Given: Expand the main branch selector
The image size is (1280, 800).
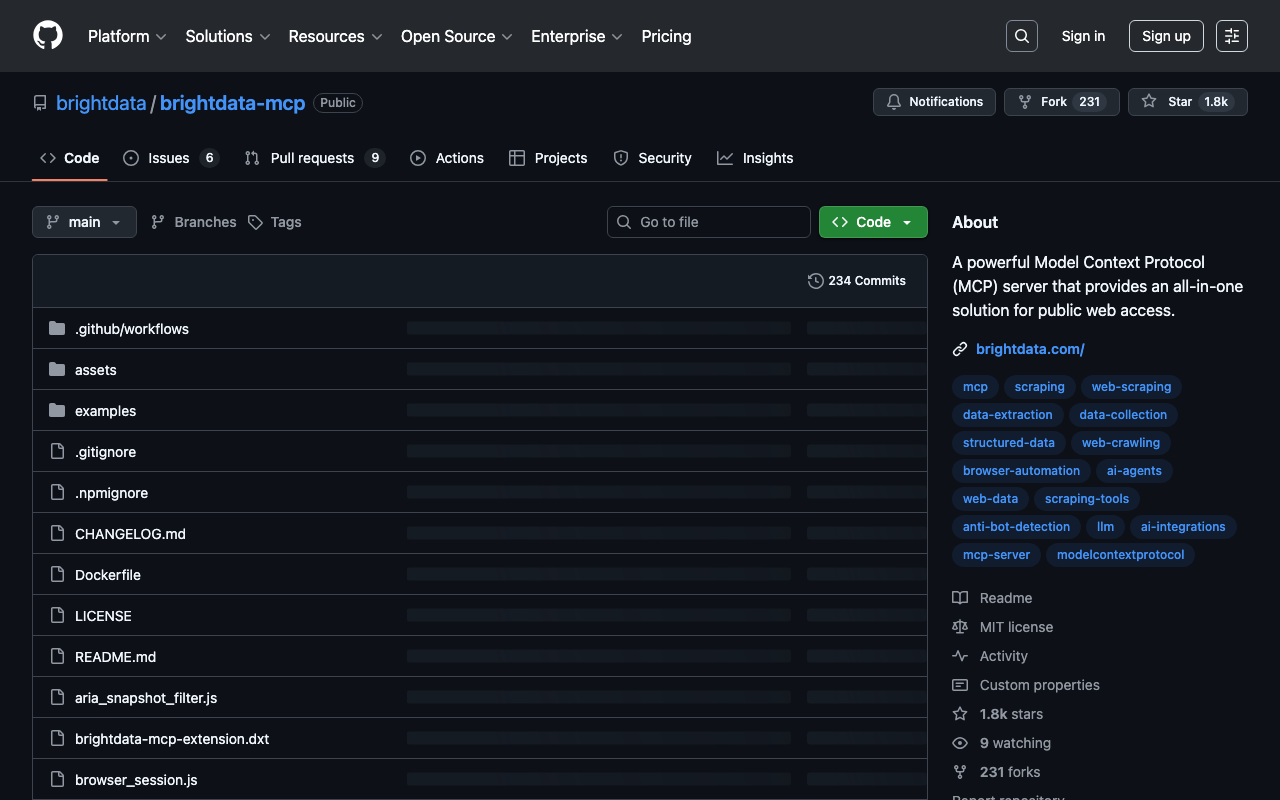Looking at the screenshot, I should coord(84,222).
